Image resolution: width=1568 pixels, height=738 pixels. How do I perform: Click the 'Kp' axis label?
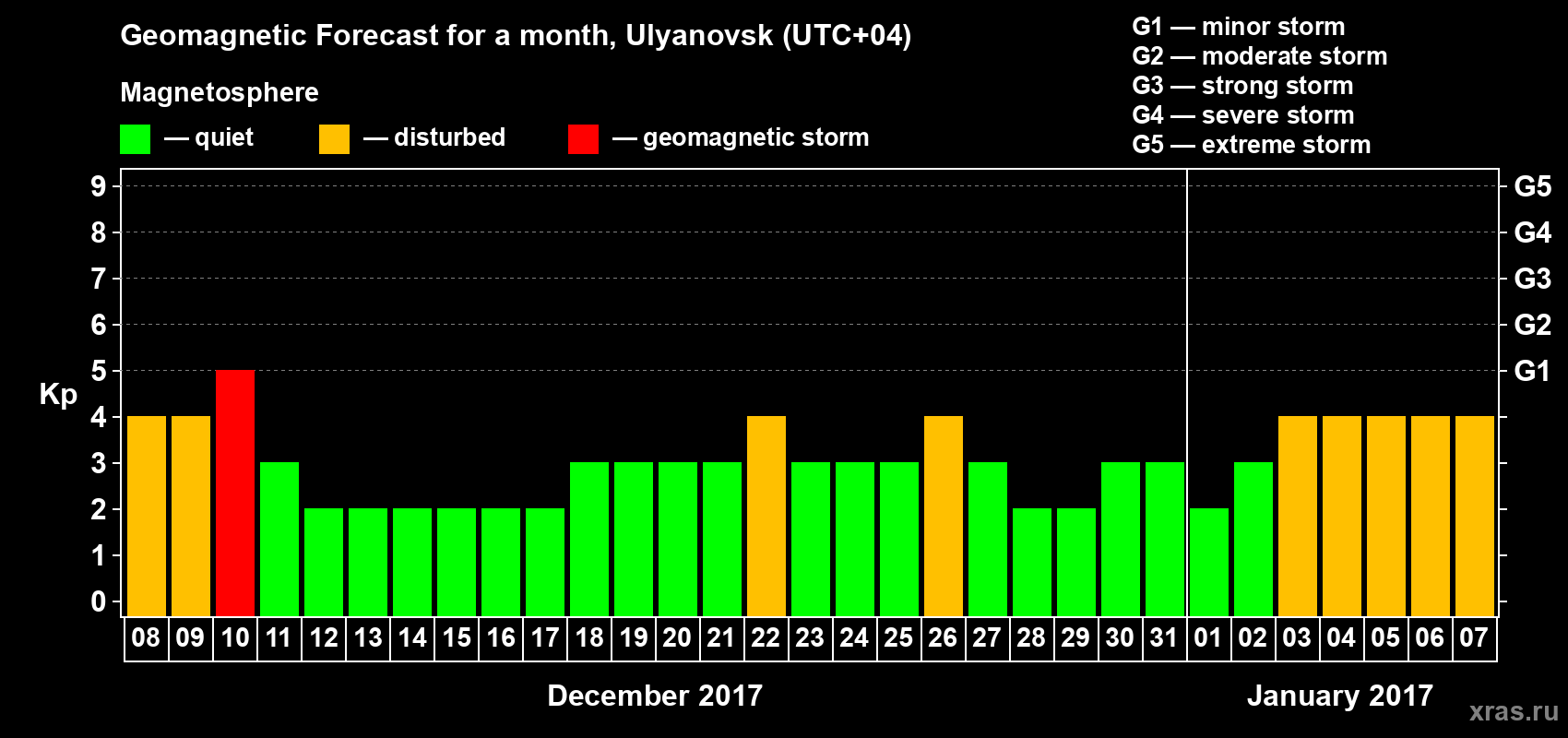(58, 395)
